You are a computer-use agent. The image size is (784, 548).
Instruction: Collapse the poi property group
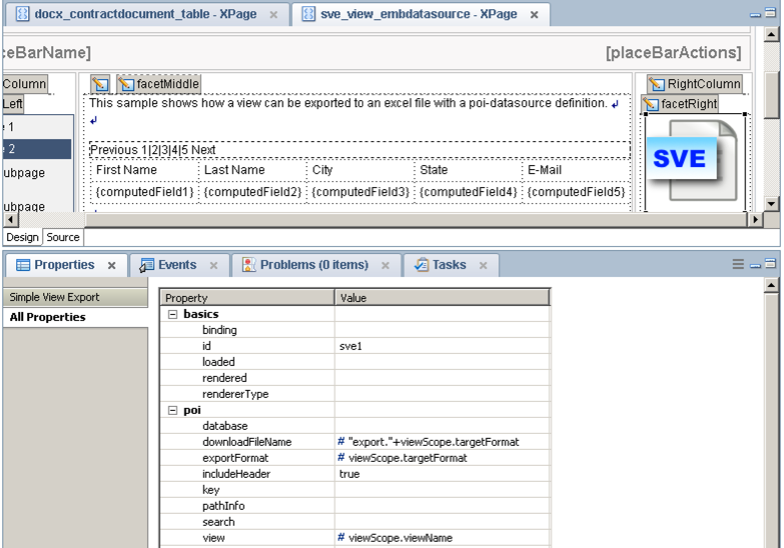click(172, 410)
